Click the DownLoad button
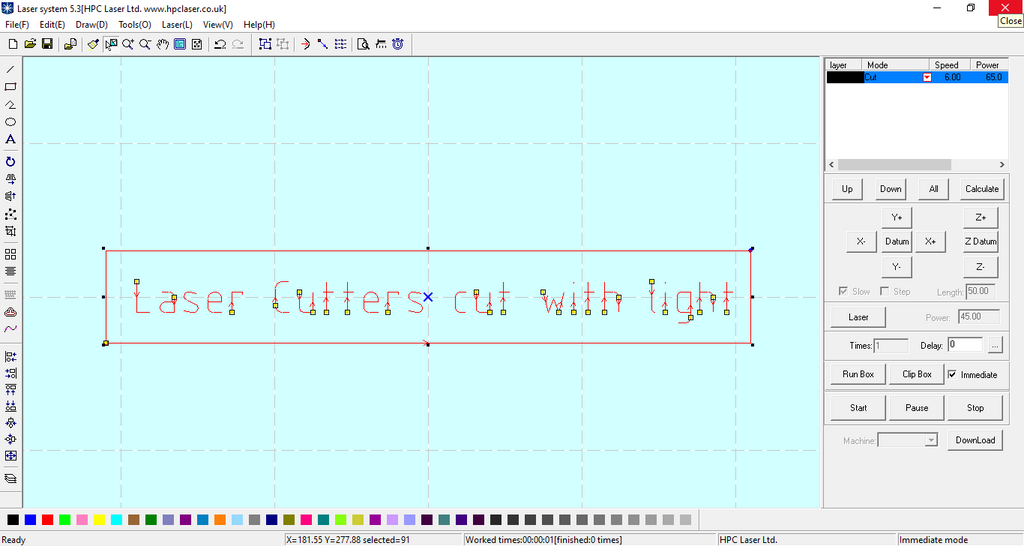1024x546 pixels. pos(975,440)
